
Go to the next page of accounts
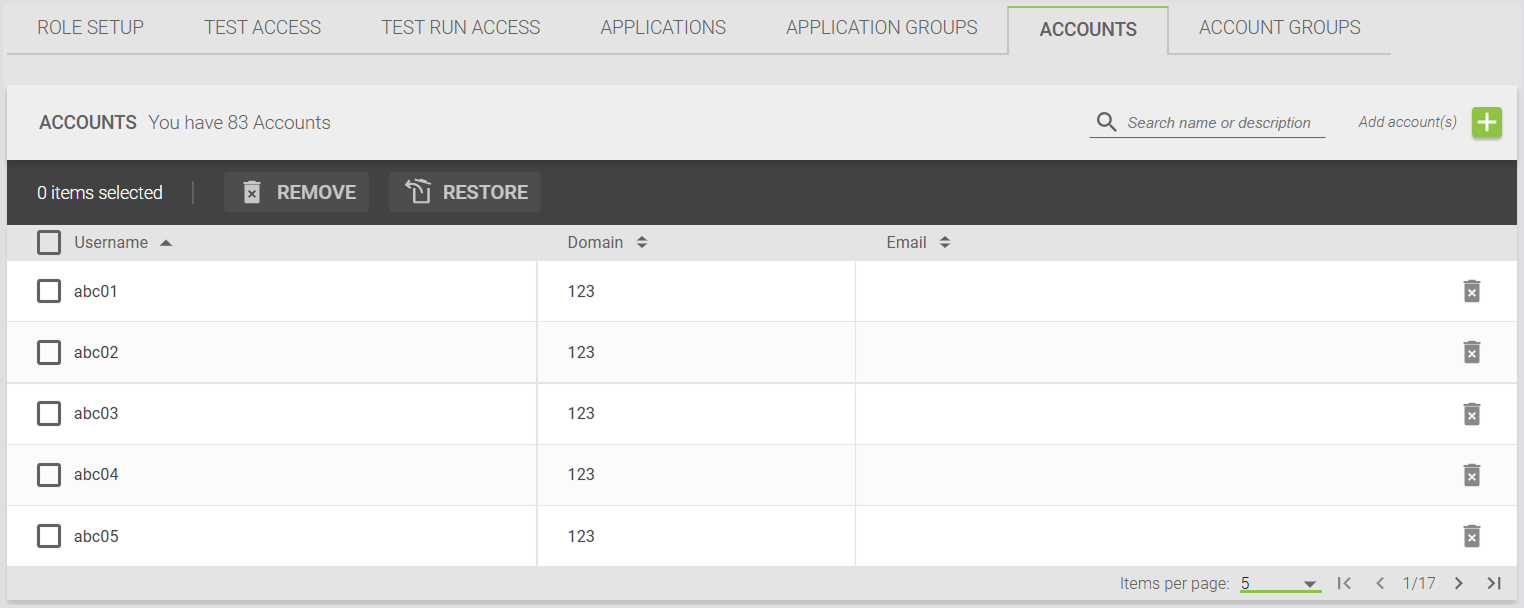click(1458, 583)
